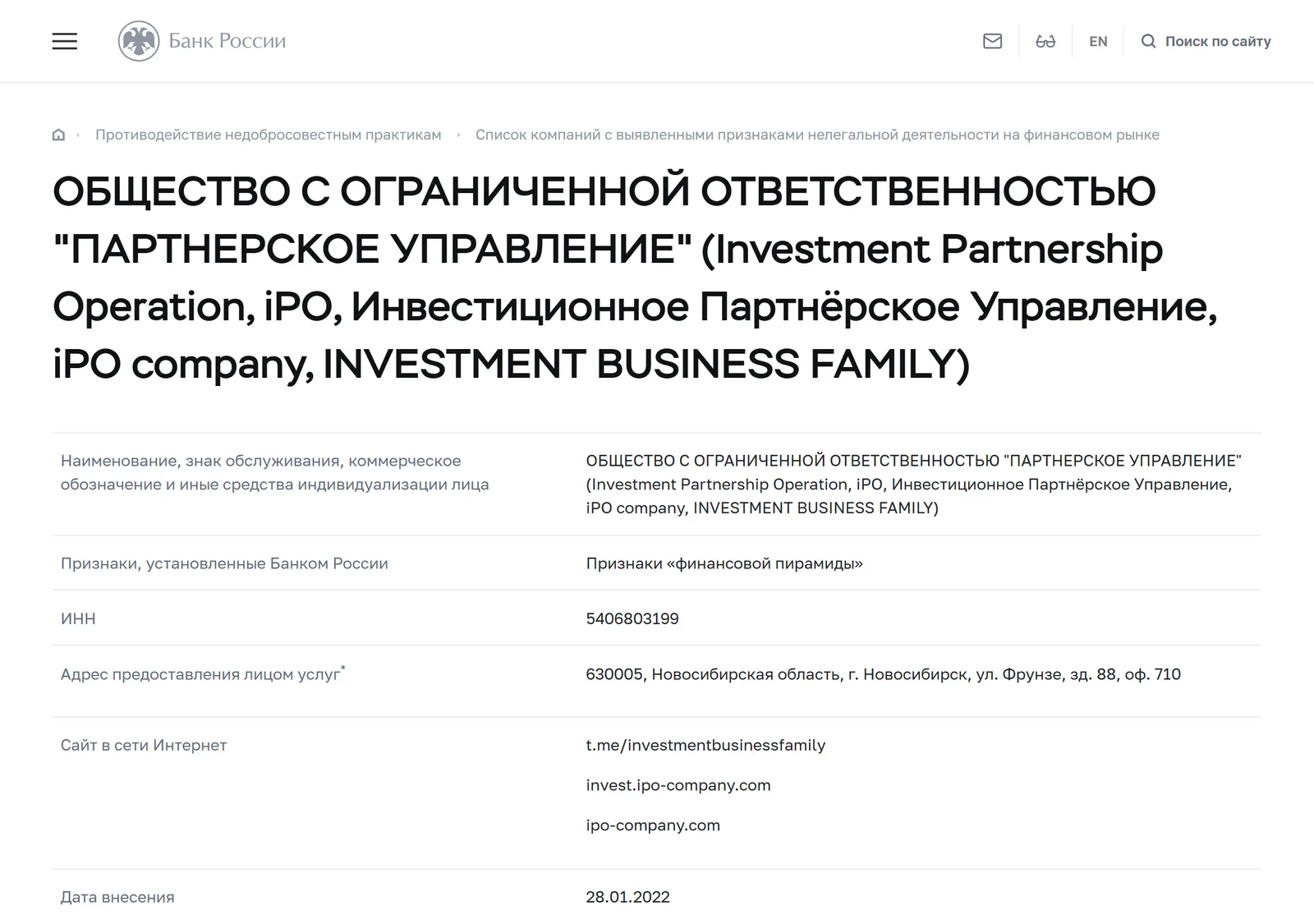
Task: Click the 'Сайт в сети Интернет' label
Action: tap(144, 745)
